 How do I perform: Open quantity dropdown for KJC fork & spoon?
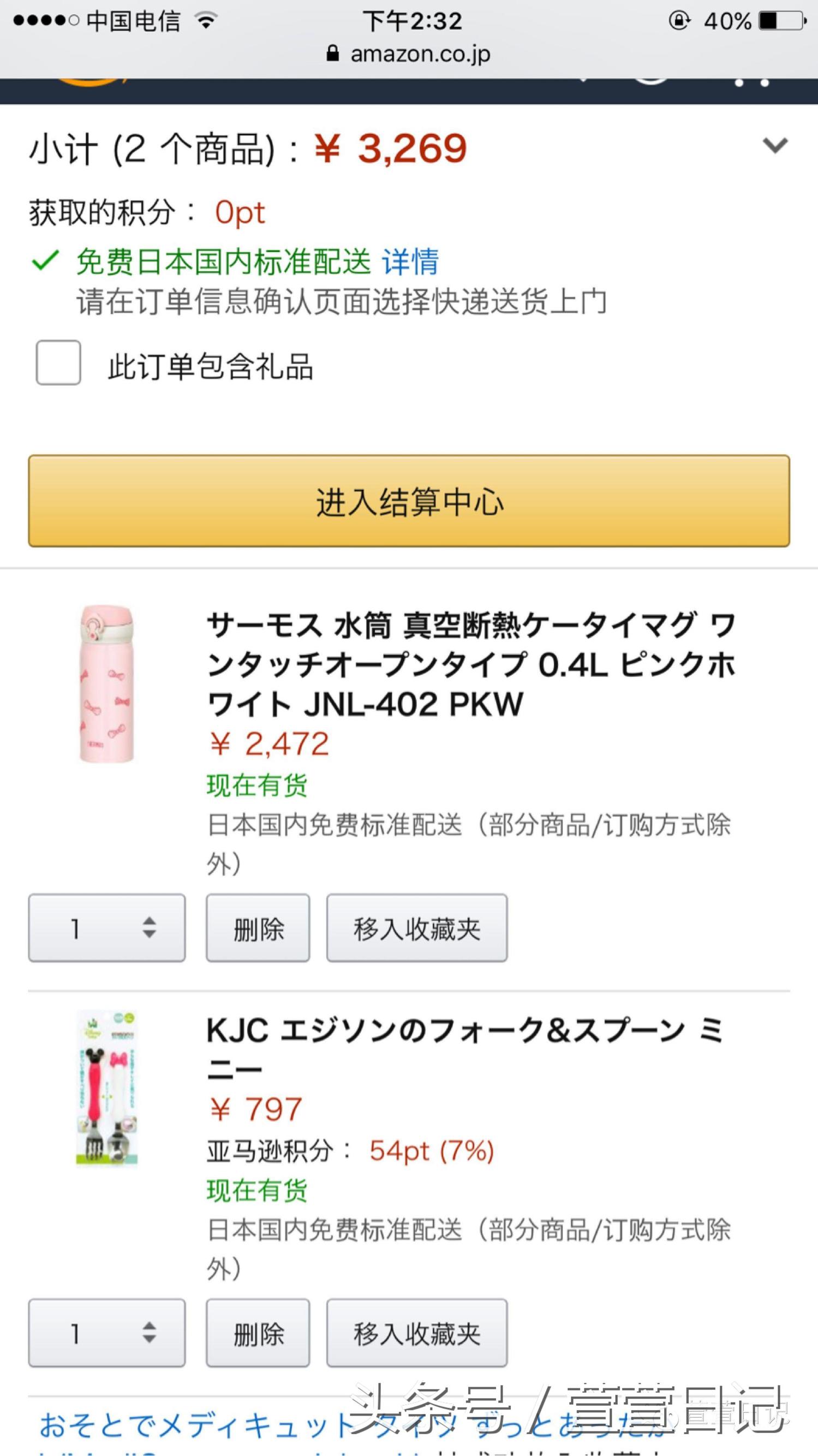pyautogui.click(x=107, y=1332)
